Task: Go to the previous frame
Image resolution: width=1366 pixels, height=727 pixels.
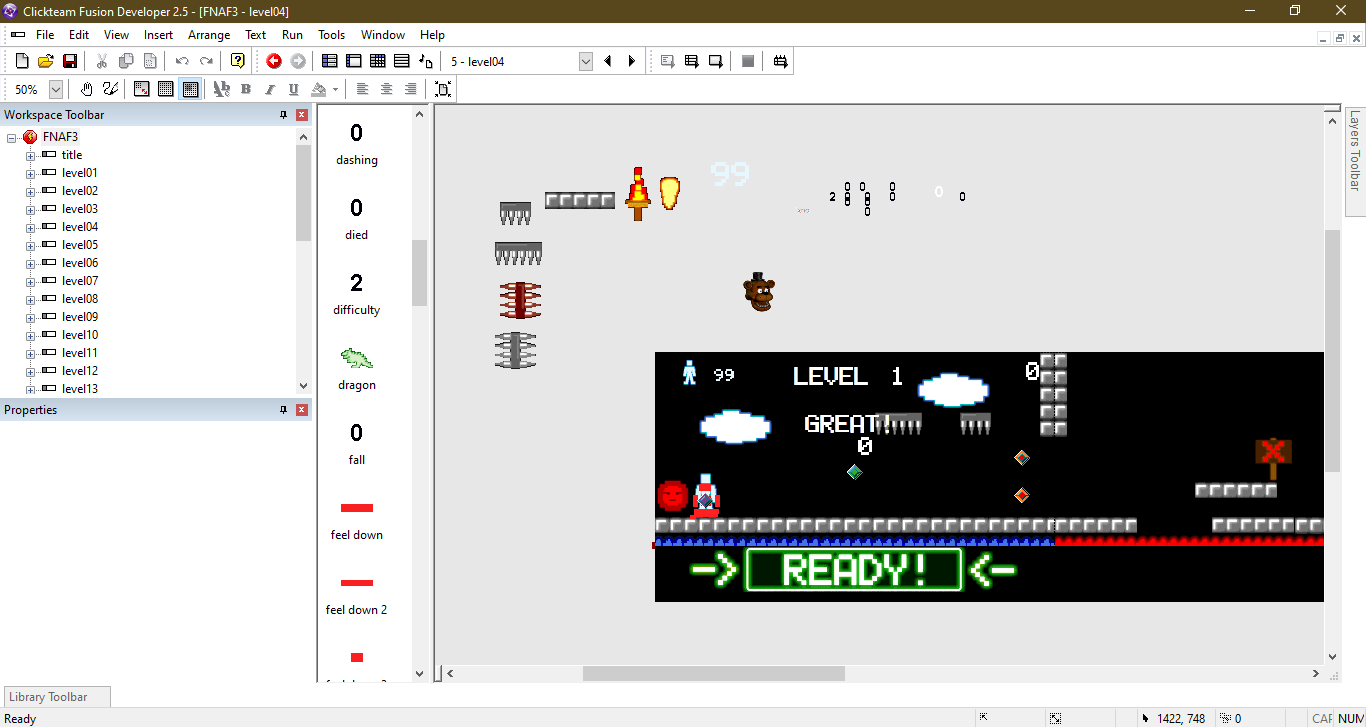Action: point(608,61)
